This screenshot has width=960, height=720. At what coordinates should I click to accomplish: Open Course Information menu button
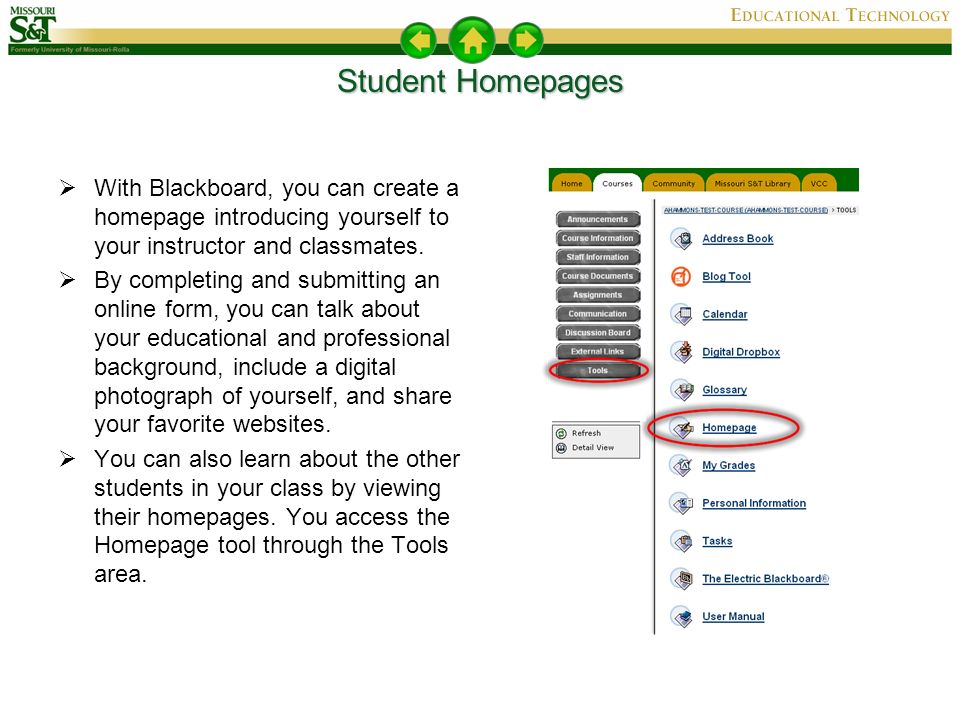[x=598, y=238]
